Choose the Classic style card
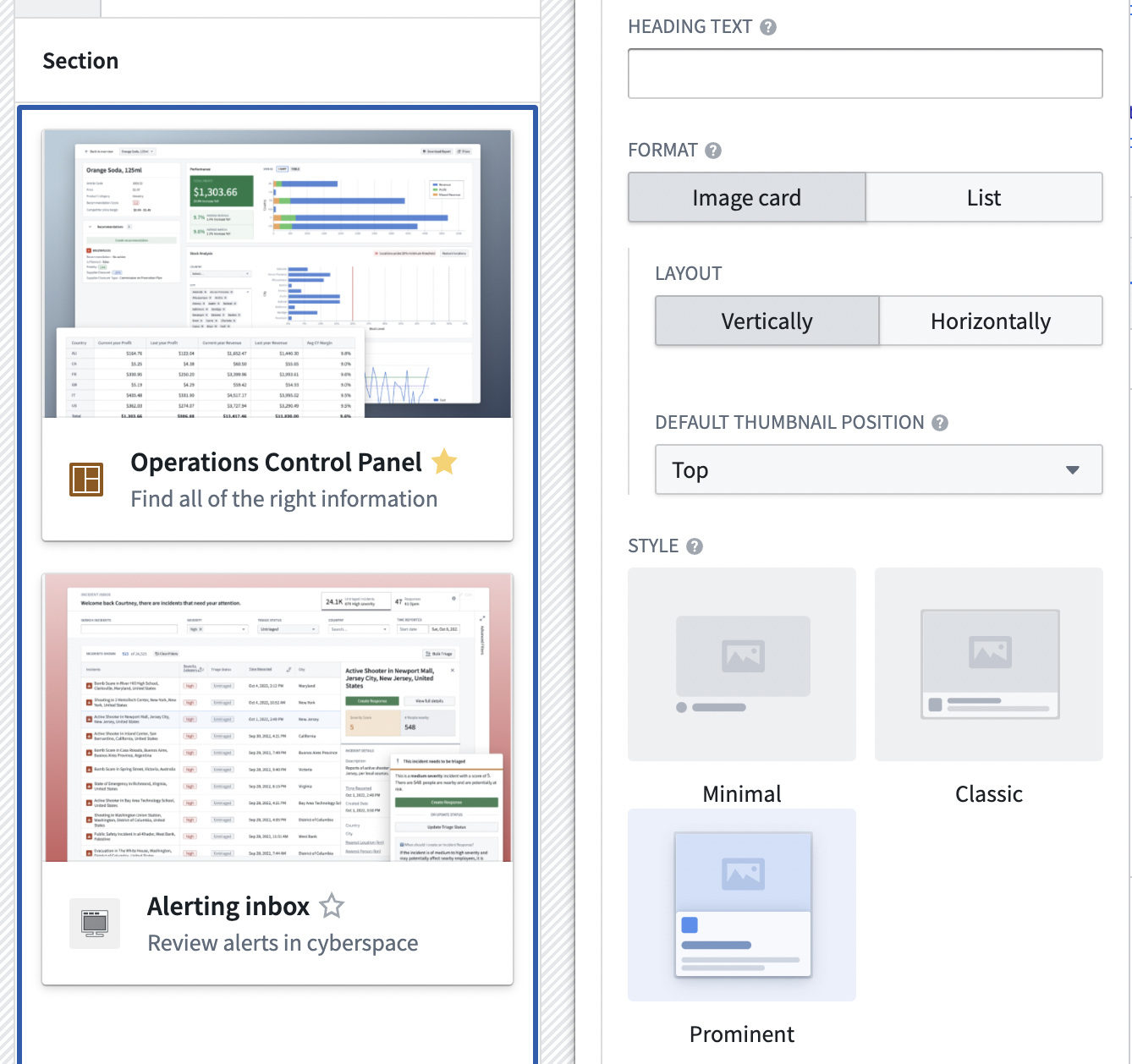 click(x=989, y=664)
